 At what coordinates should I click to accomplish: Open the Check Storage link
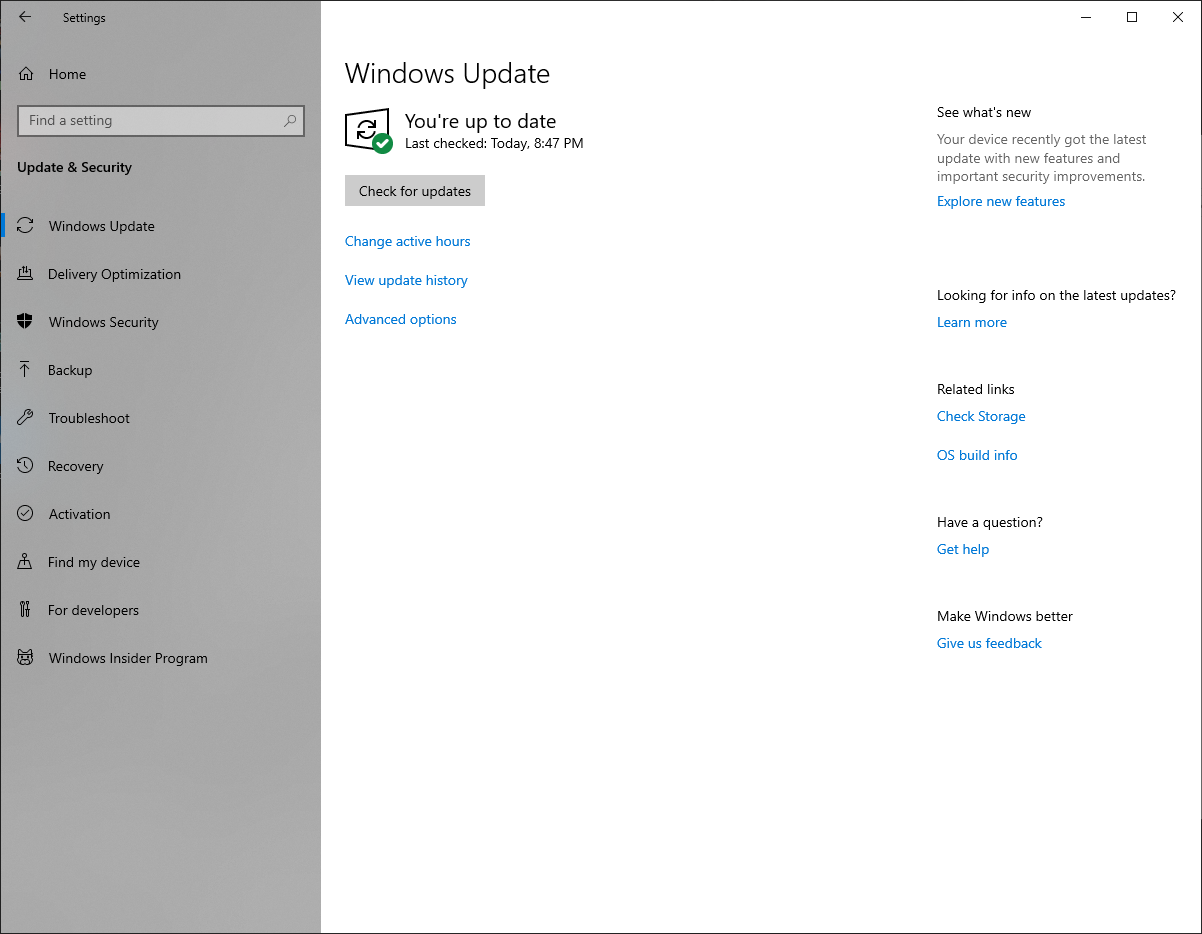tap(981, 416)
